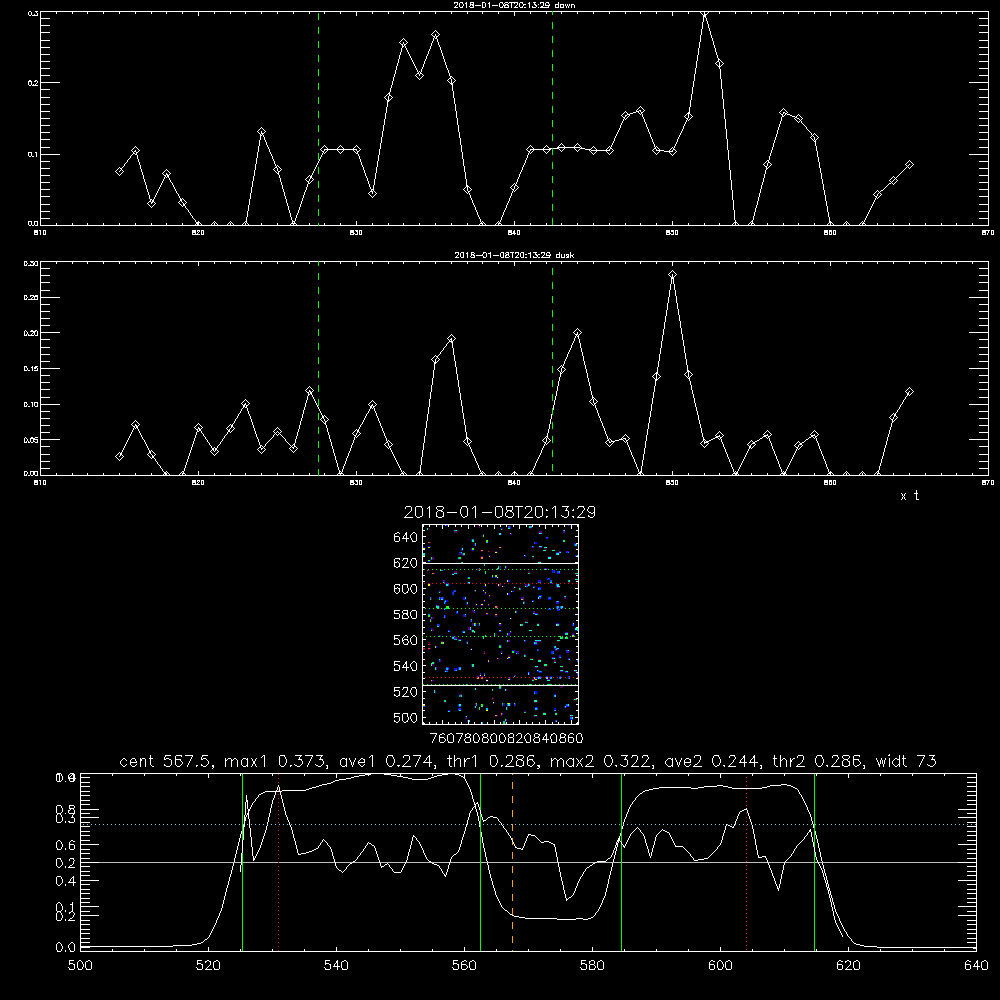Screen dimensions: 1000x1000
Task: Select the 'widt 73' value in the stats header
Action: (906, 761)
